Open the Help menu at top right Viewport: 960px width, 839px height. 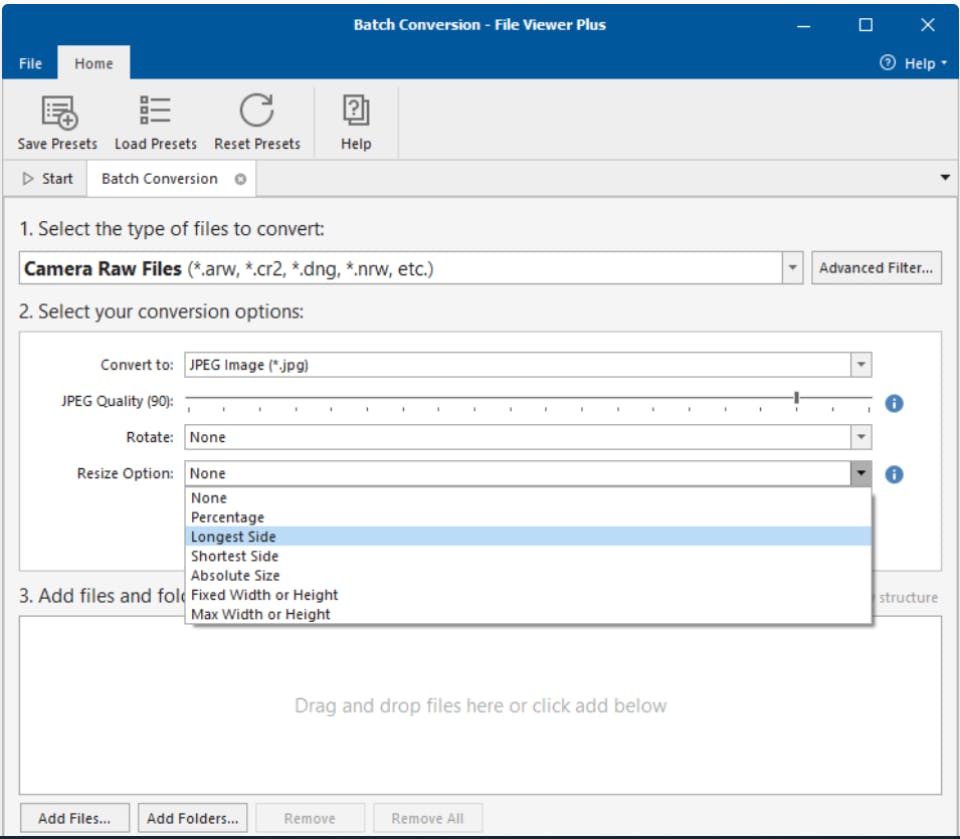click(x=917, y=62)
